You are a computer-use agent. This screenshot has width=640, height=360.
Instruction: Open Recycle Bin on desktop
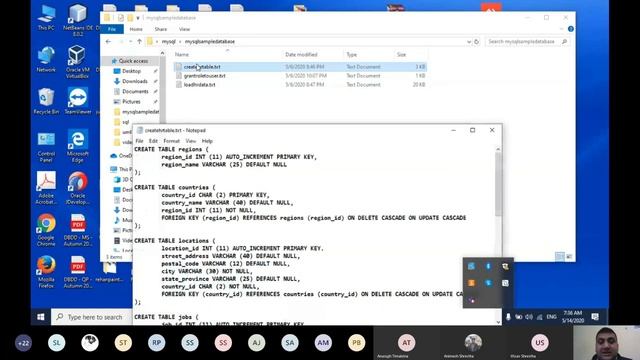(46, 101)
